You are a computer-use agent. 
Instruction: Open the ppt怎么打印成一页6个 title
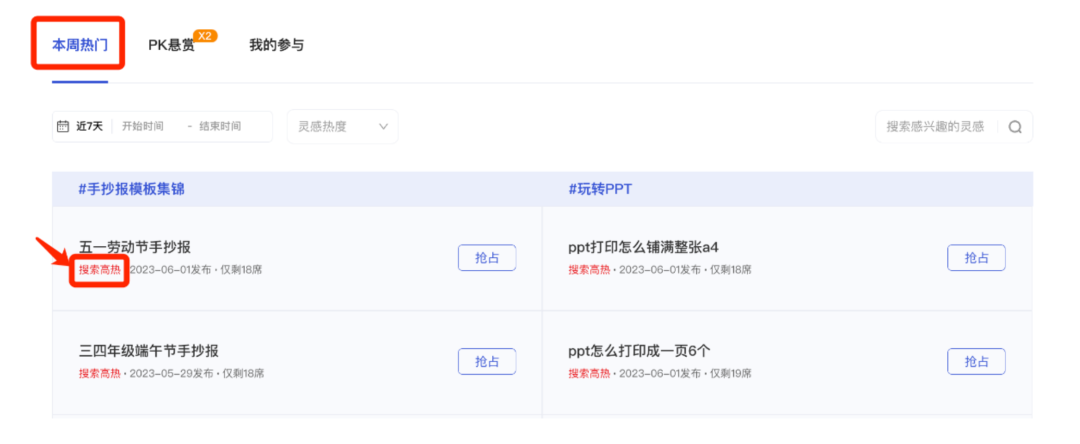(x=639, y=351)
